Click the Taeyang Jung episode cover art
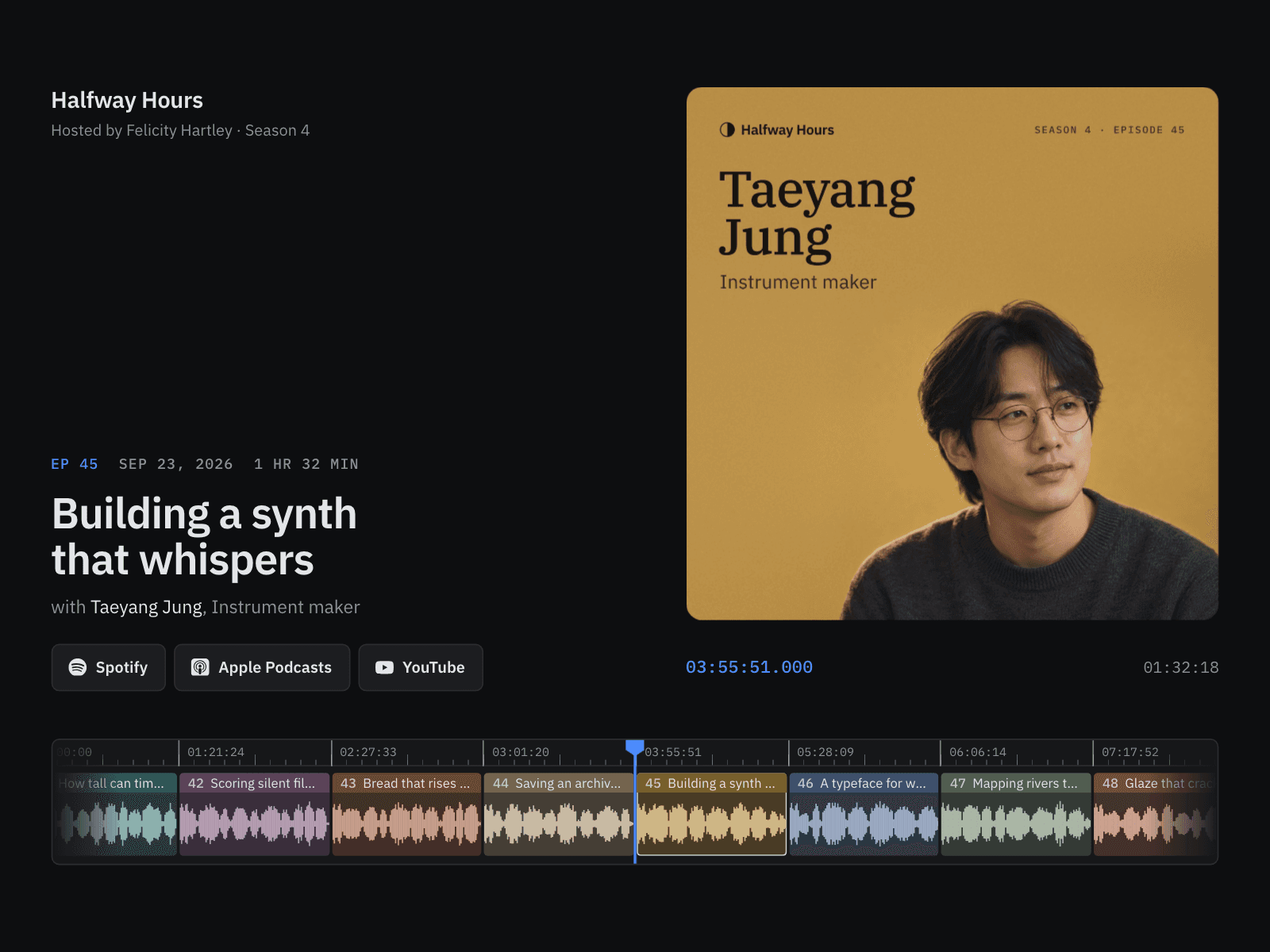Viewport: 1270px width, 952px height. click(952, 354)
